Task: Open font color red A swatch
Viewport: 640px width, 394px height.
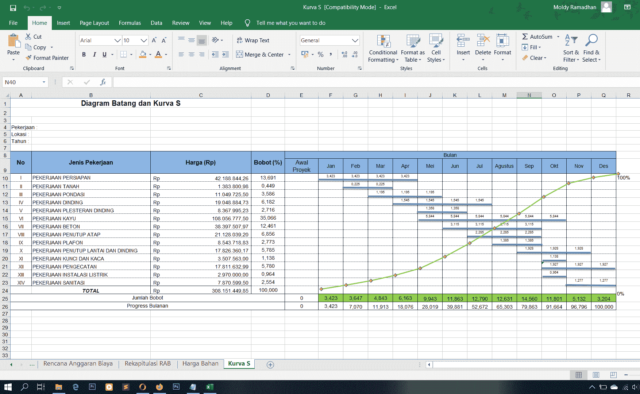Action: [158, 54]
